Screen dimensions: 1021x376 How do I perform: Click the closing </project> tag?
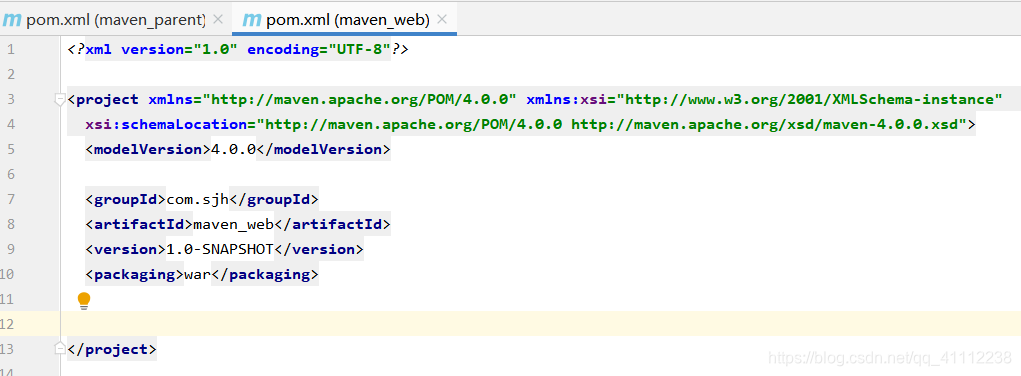tap(112, 349)
